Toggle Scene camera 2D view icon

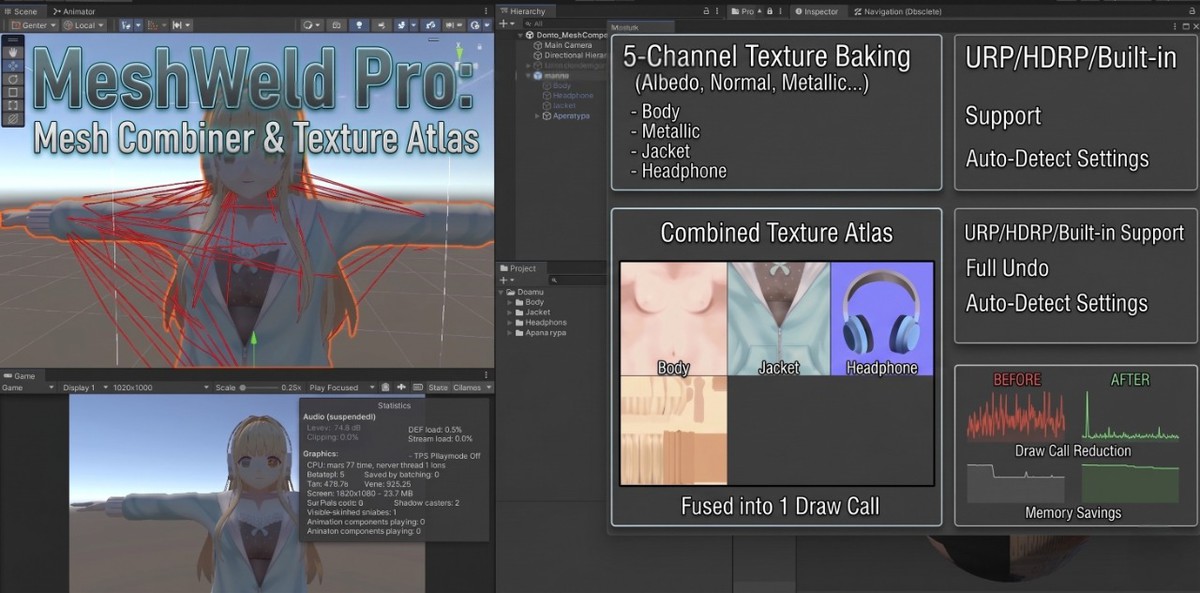pyautogui.click(x=336, y=25)
